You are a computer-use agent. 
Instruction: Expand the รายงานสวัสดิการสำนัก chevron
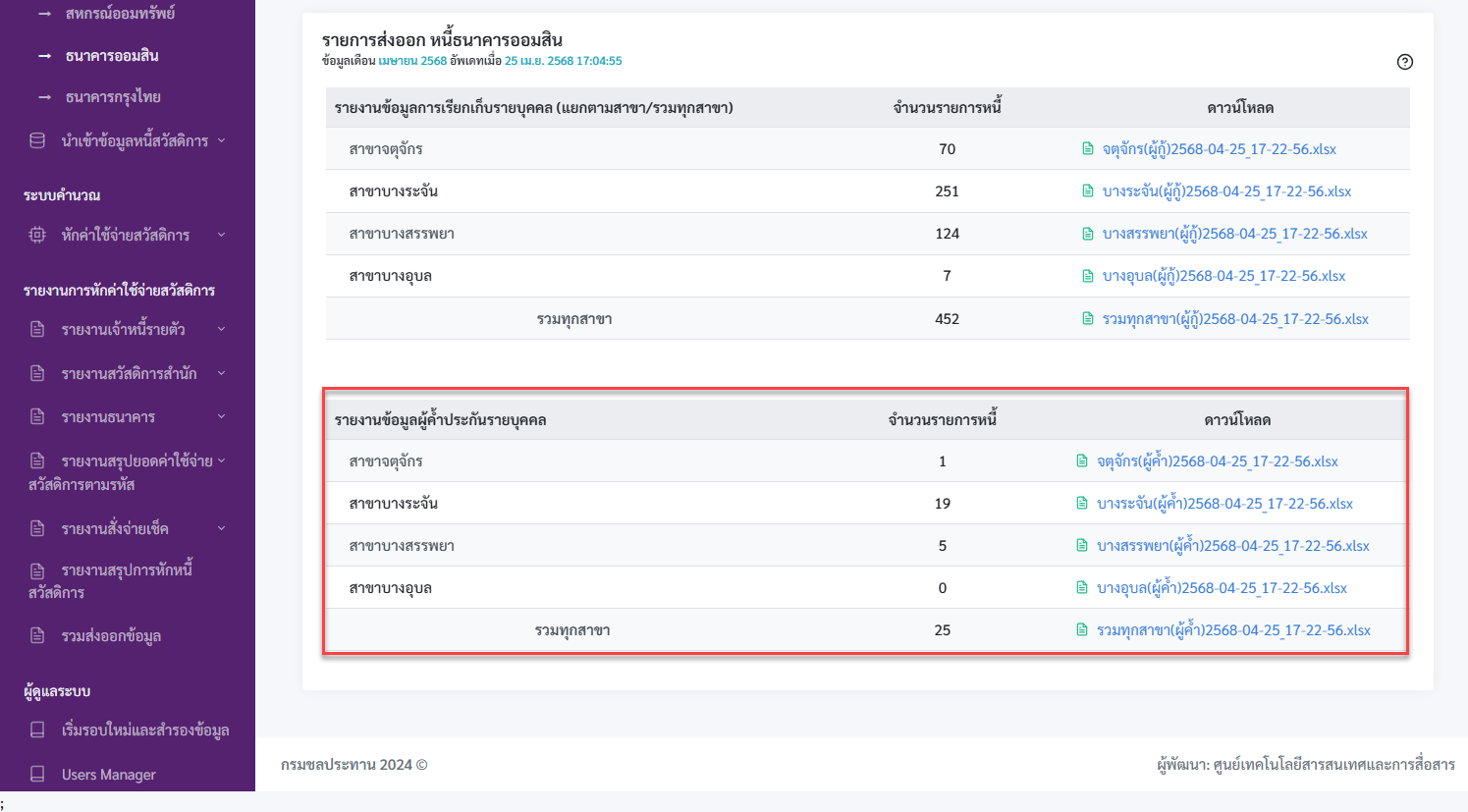[222, 373]
